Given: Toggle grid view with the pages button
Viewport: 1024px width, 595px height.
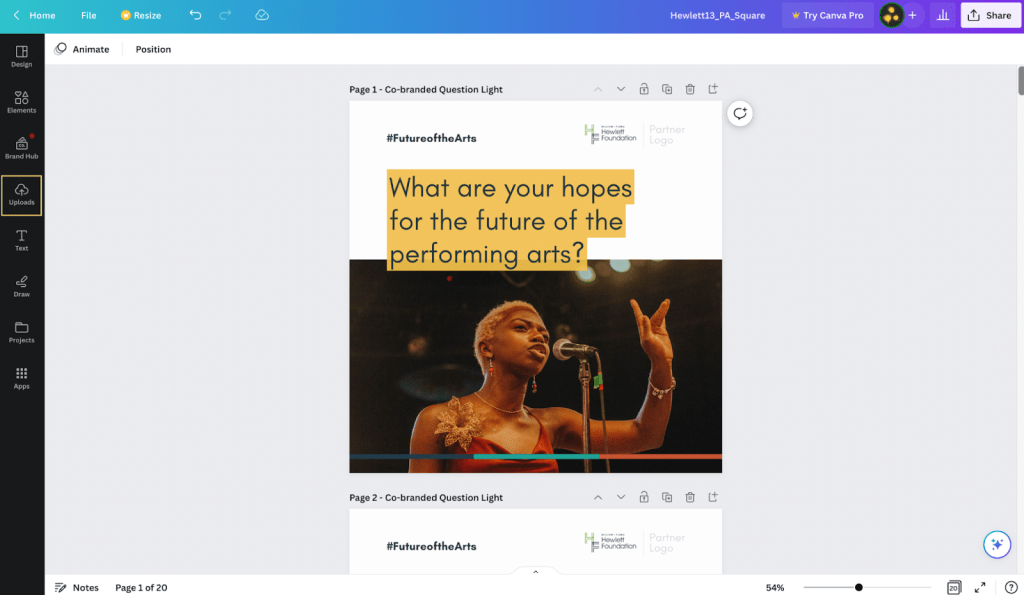Looking at the screenshot, I should tap(954, 587).
